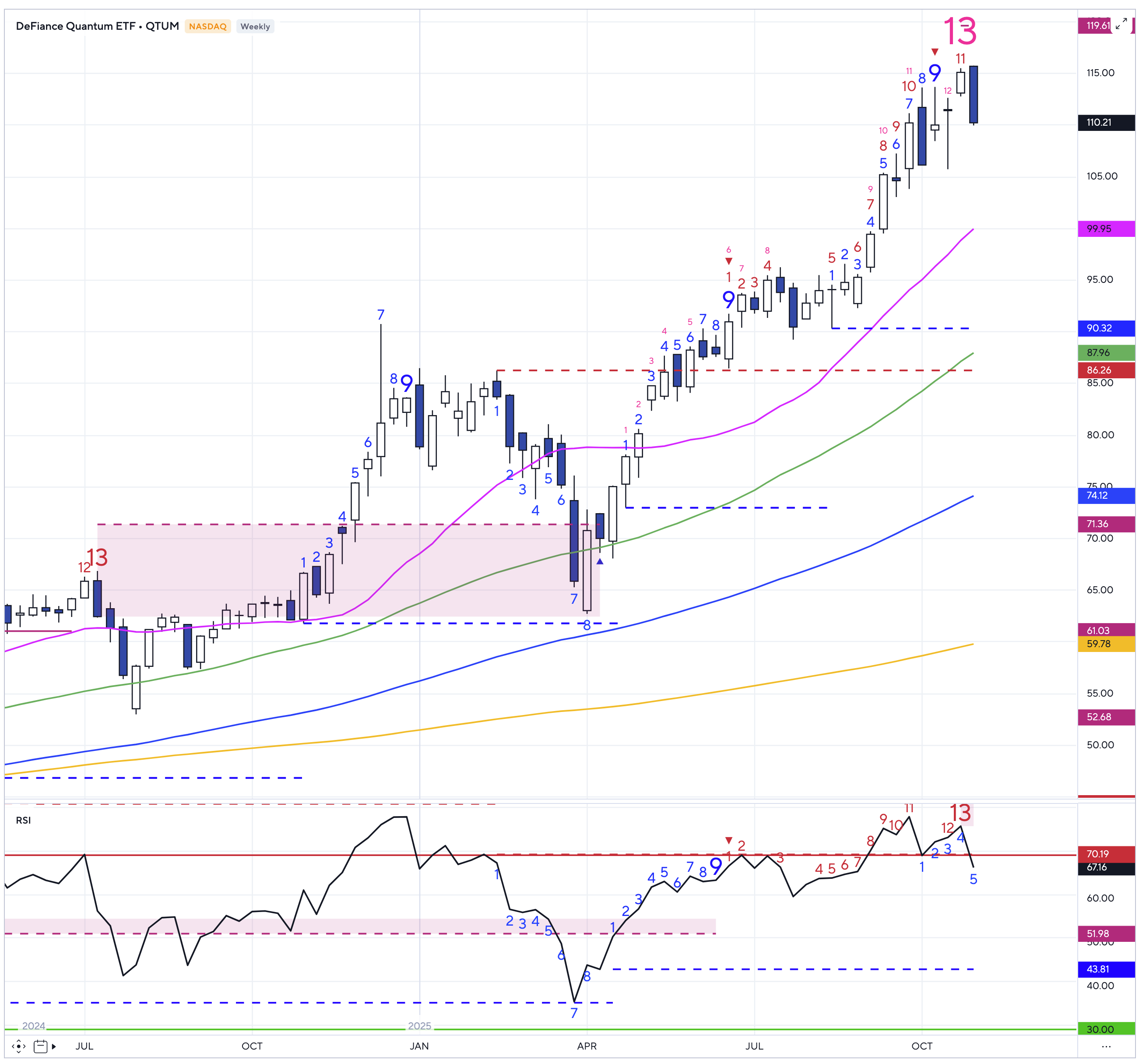Click the yellow 59.78 moving average label
The width and height of the screenshot is (1146, 1064).
[x=1105, y=644]
